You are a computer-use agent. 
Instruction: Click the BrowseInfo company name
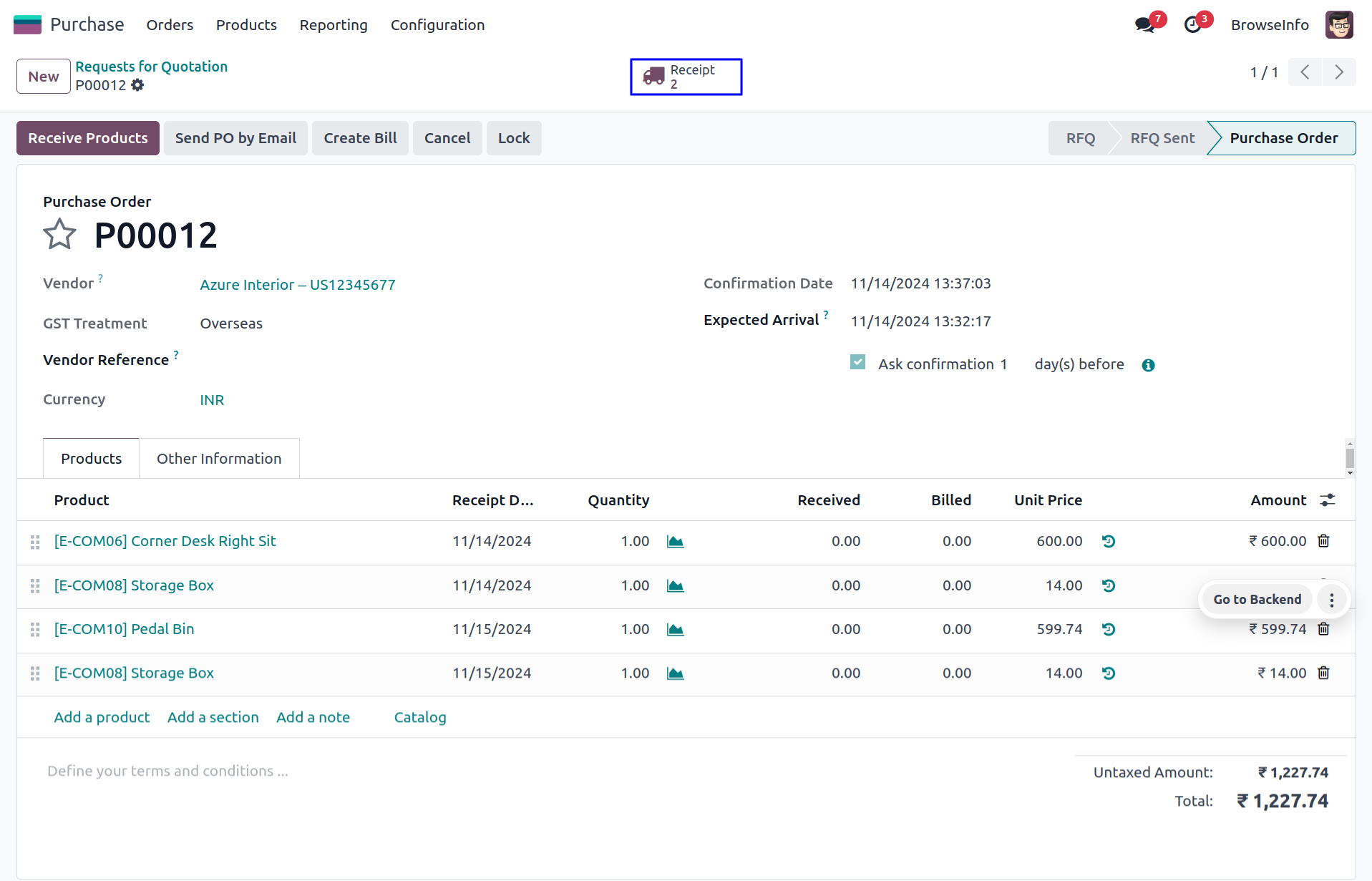click(x=1270, y=25)
